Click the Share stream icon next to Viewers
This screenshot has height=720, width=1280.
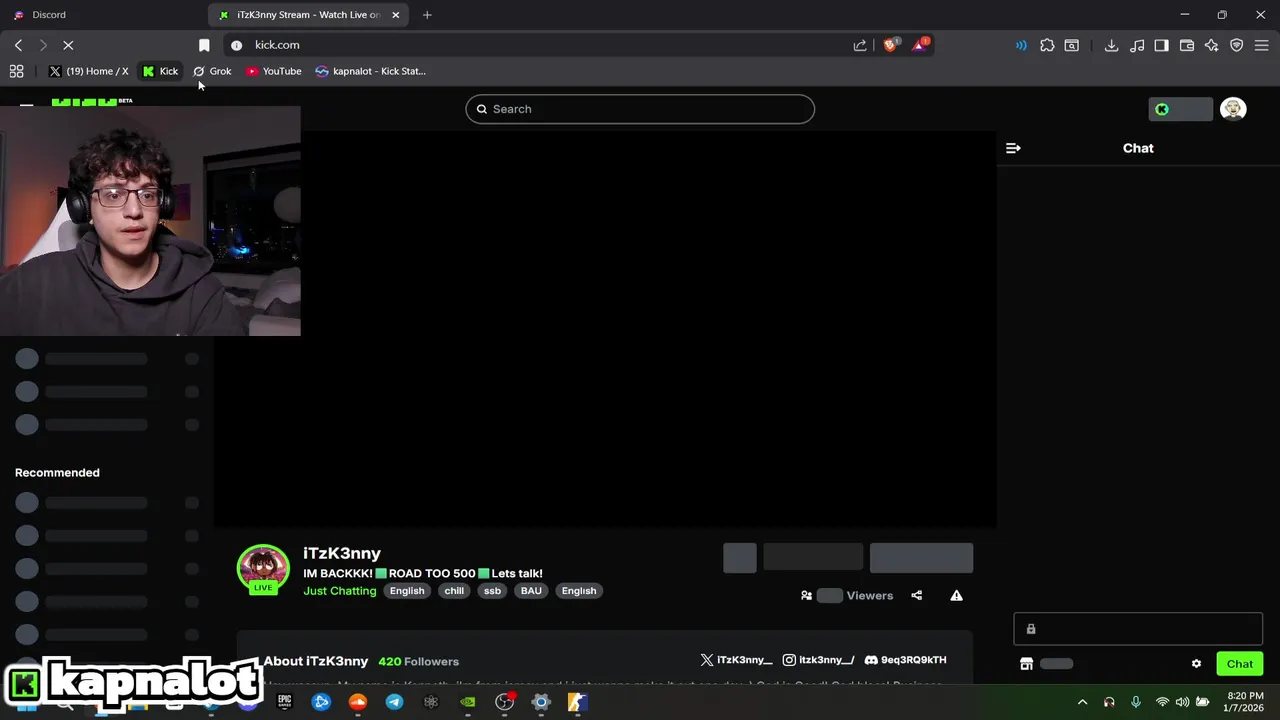[916, 595]
